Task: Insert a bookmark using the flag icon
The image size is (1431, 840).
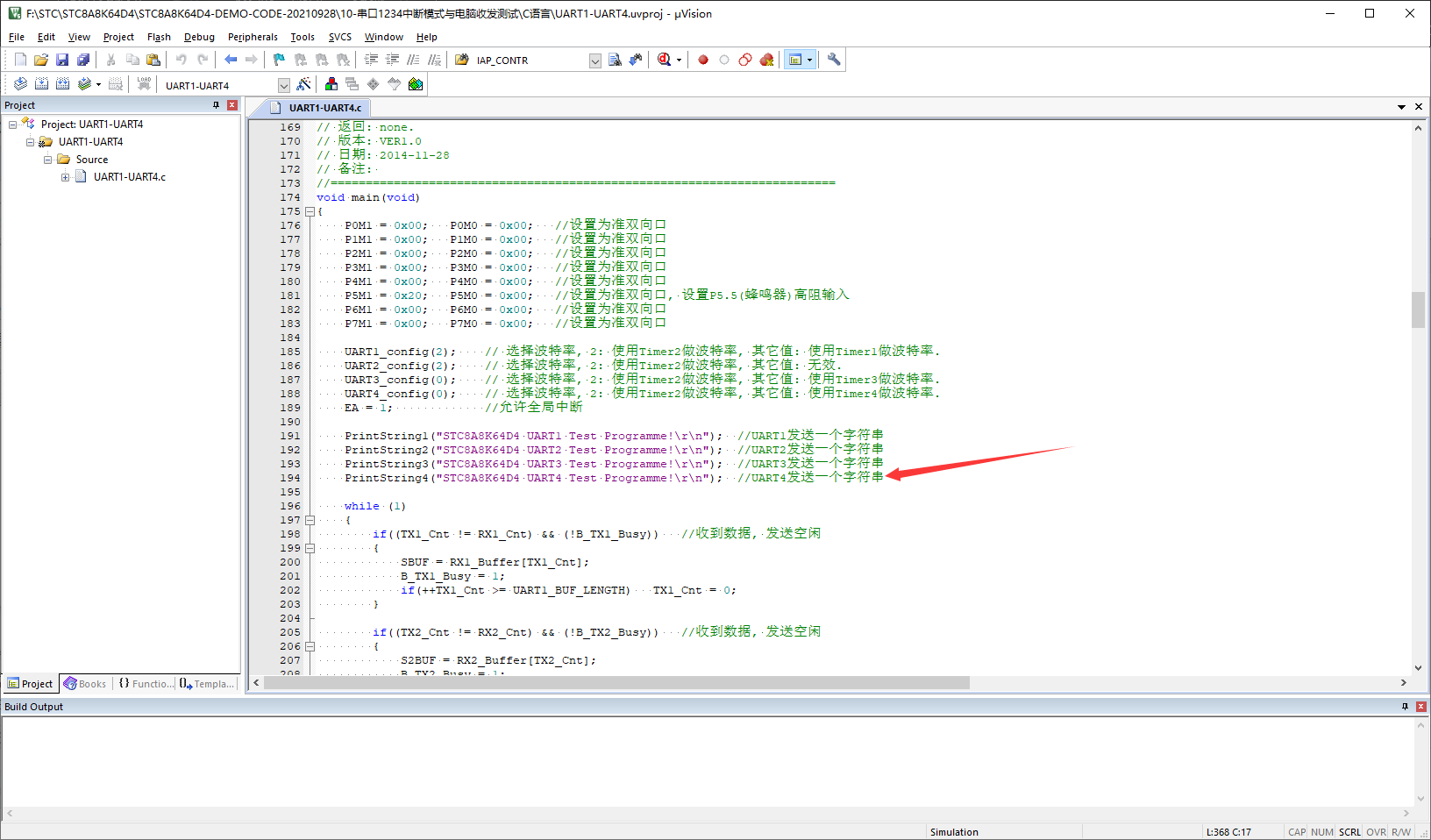Action: [x=279, y=60]
